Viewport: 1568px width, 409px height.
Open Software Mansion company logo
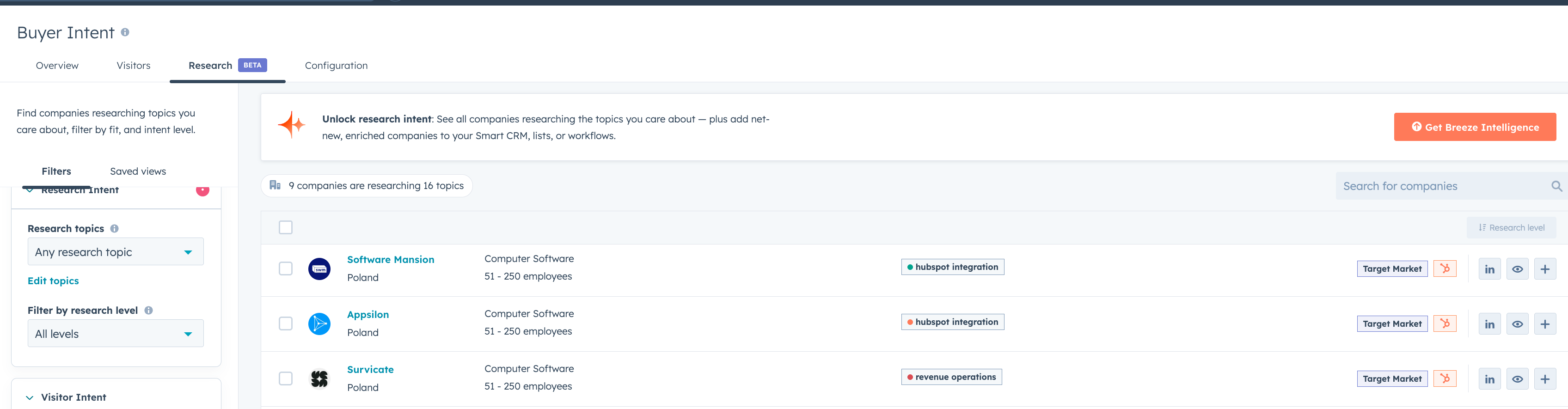point(319,269)
